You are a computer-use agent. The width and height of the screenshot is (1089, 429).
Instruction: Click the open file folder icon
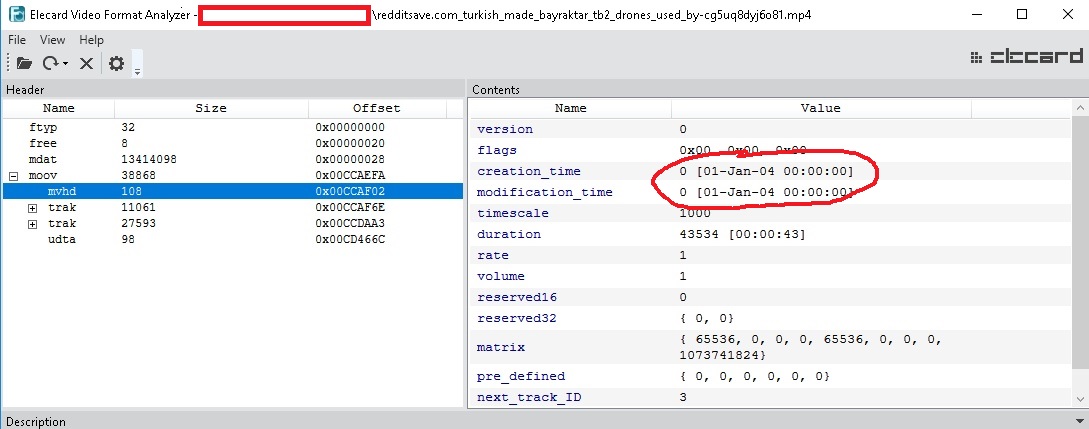[x=24, y=63]
